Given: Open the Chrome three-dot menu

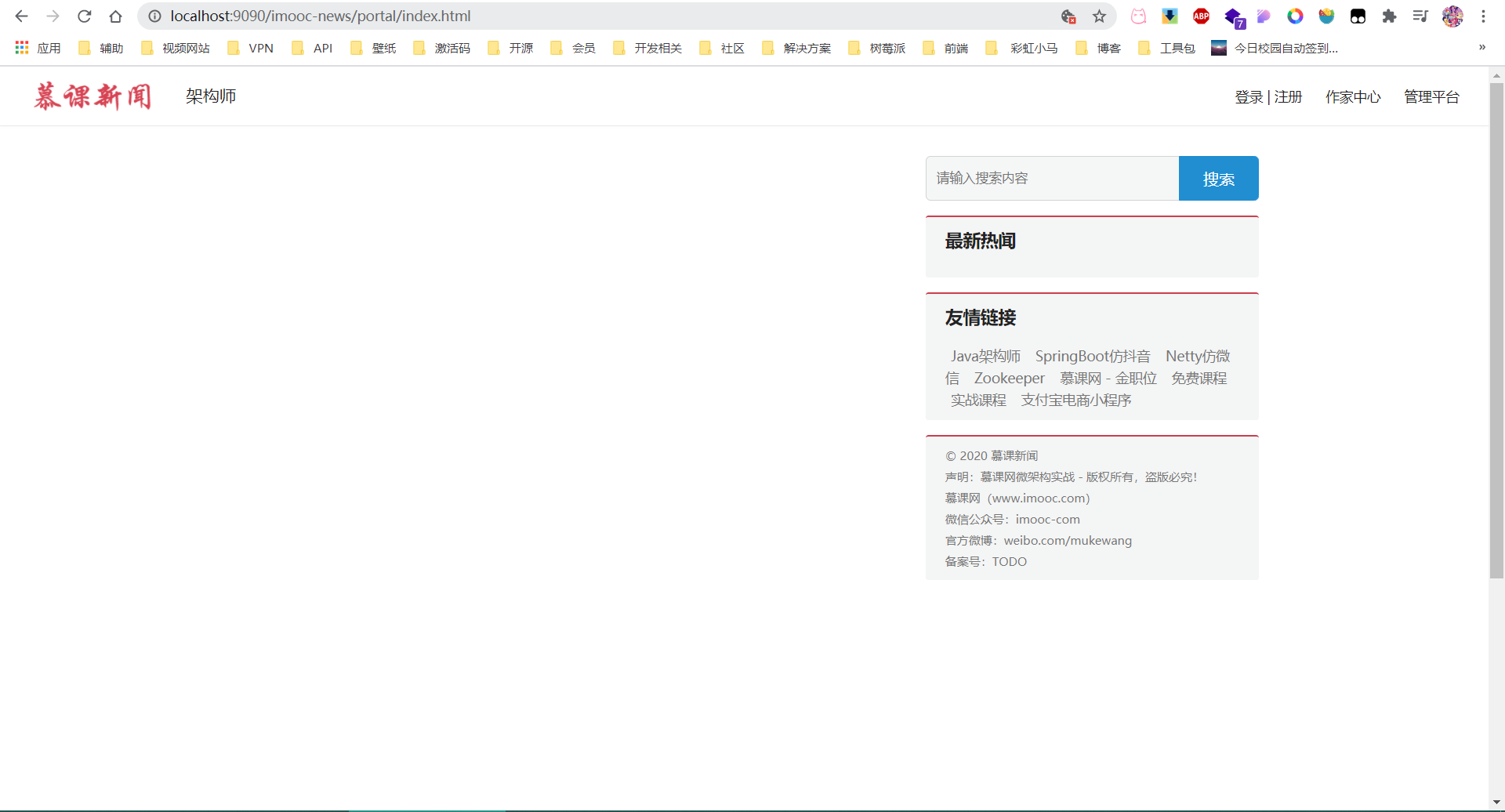Looking at the screenshot, I should tap(1483, 16).
